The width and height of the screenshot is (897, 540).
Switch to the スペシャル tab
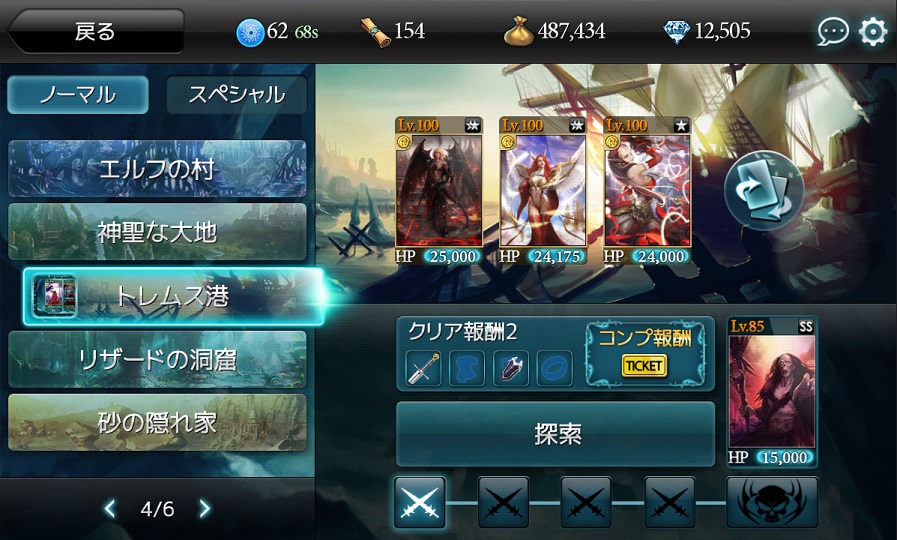tap(236, 94)
